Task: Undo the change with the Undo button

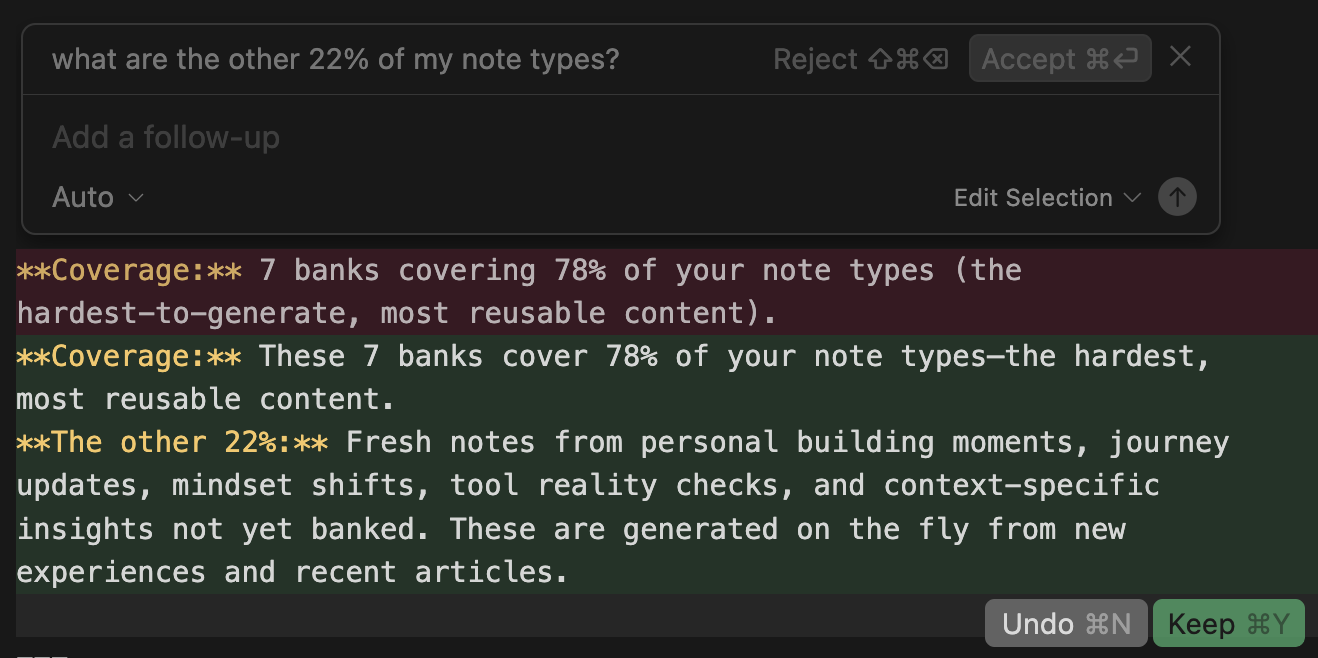Action: click(1066, 624)
